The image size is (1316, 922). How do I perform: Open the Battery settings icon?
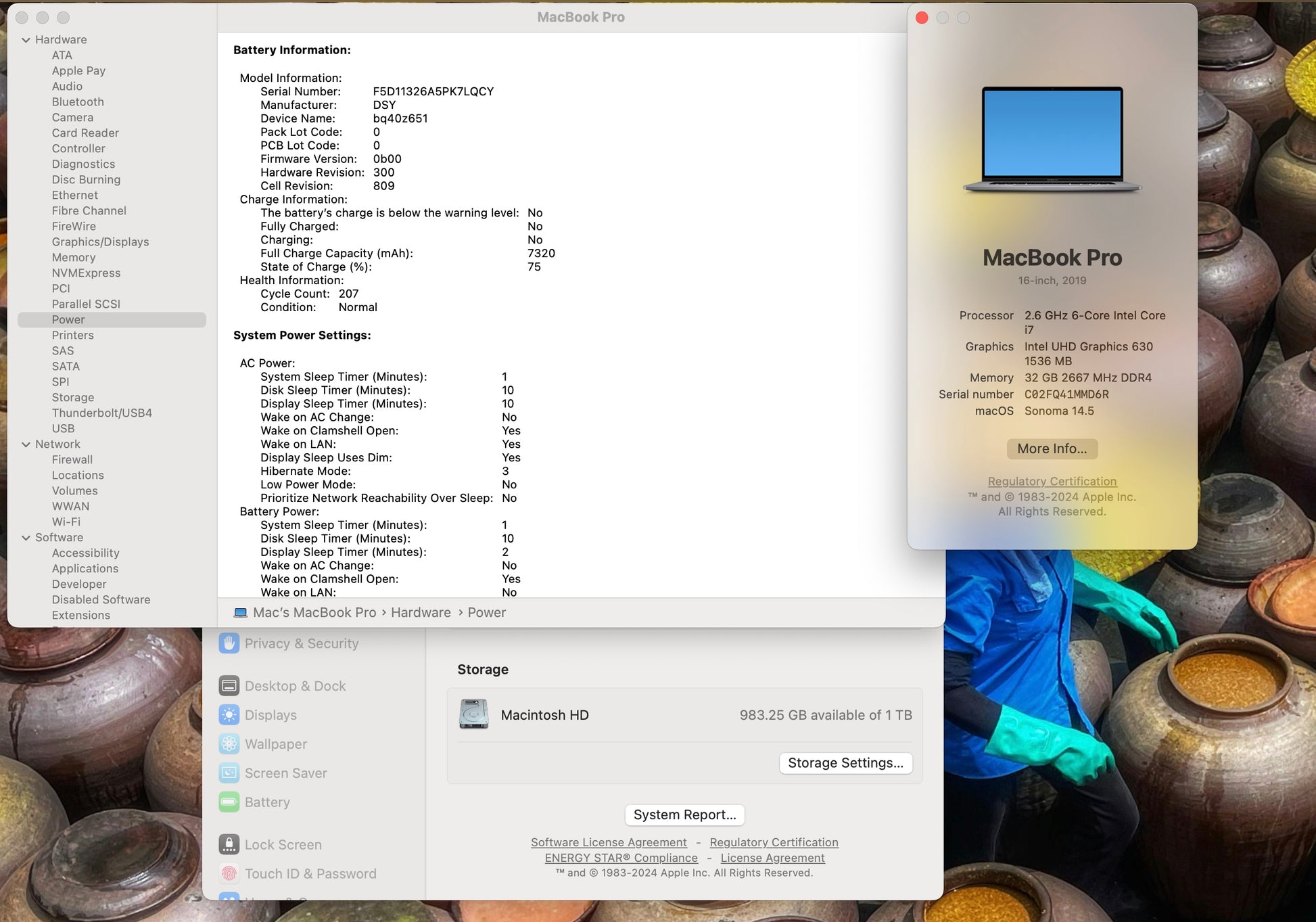pyautogui.click(x=229, y=802)
